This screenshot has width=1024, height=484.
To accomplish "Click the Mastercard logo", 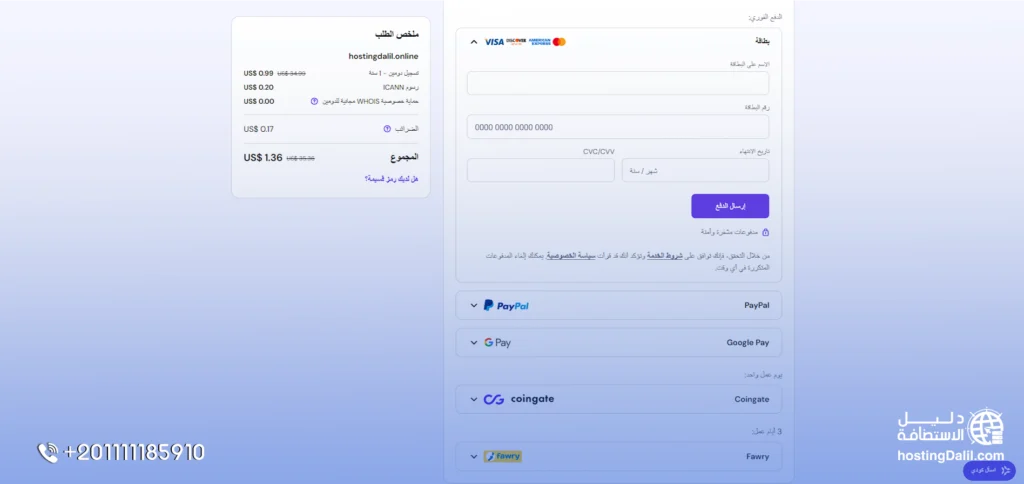I will pos(559,42).
